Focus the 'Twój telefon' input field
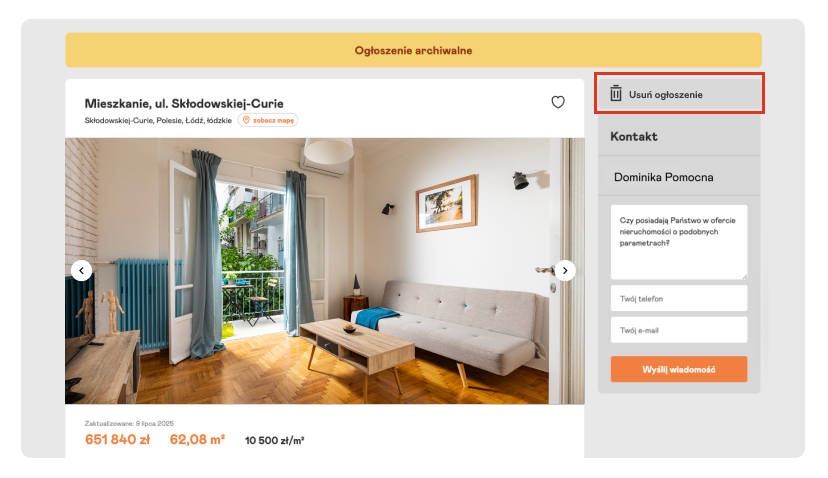Viewport: 828px width, 478px height. point(679,298)
